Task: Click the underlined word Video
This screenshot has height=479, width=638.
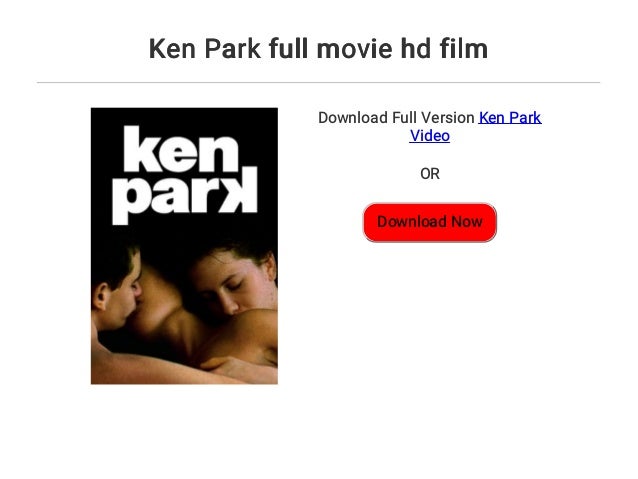Action: (x=430, y=136)
